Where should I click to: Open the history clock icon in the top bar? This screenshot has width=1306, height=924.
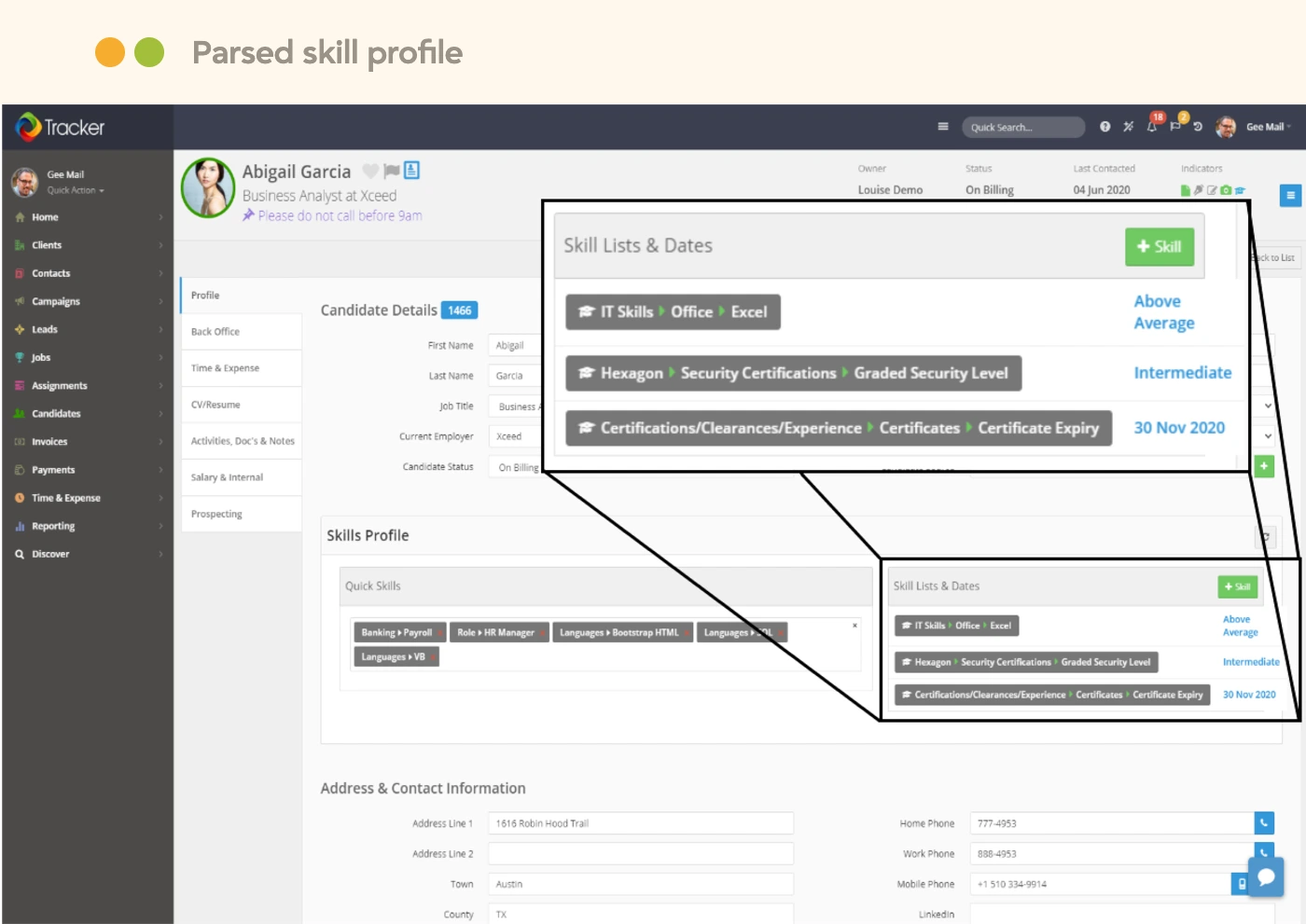click(1198, 127)
